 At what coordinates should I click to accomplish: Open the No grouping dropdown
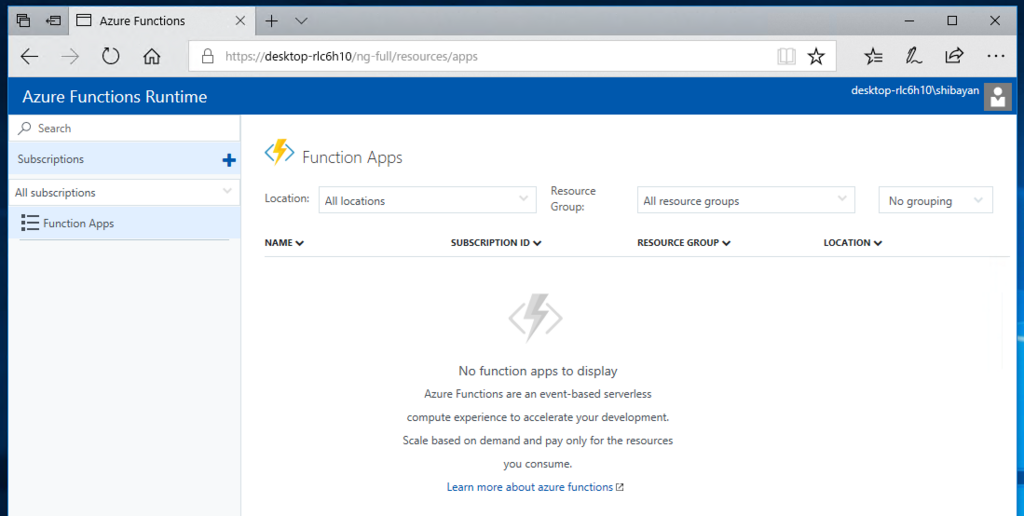[936, 200]
